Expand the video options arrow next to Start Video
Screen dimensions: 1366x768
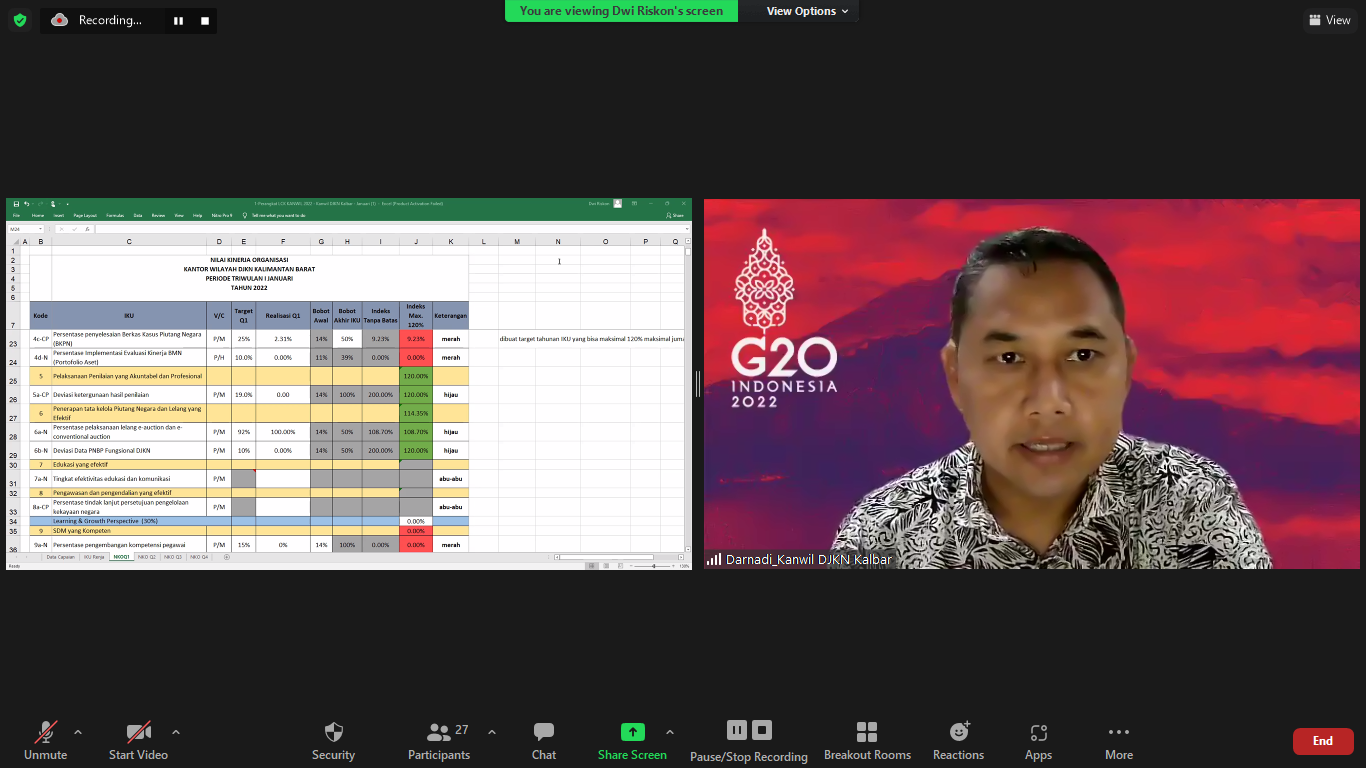pyautogui.click(x=176, y=732)
